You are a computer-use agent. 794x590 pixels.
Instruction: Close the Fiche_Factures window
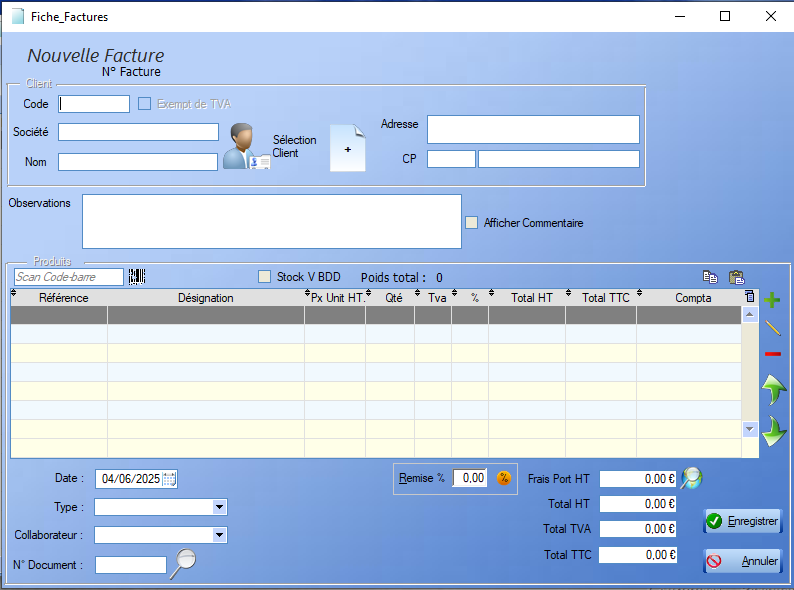click(x=771, y=16)
